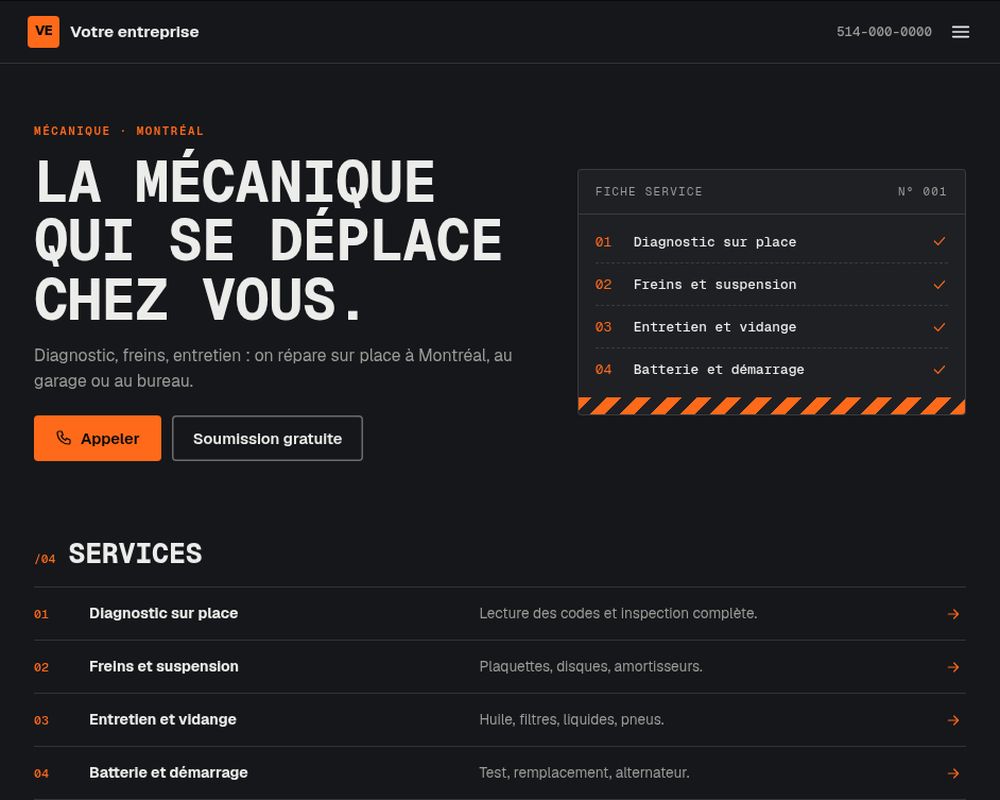The width and height of the screenshot is (1000, 800).
Task: Click checkmark beside fiche row Batterie et démarrage
Action: pos(939,369)
